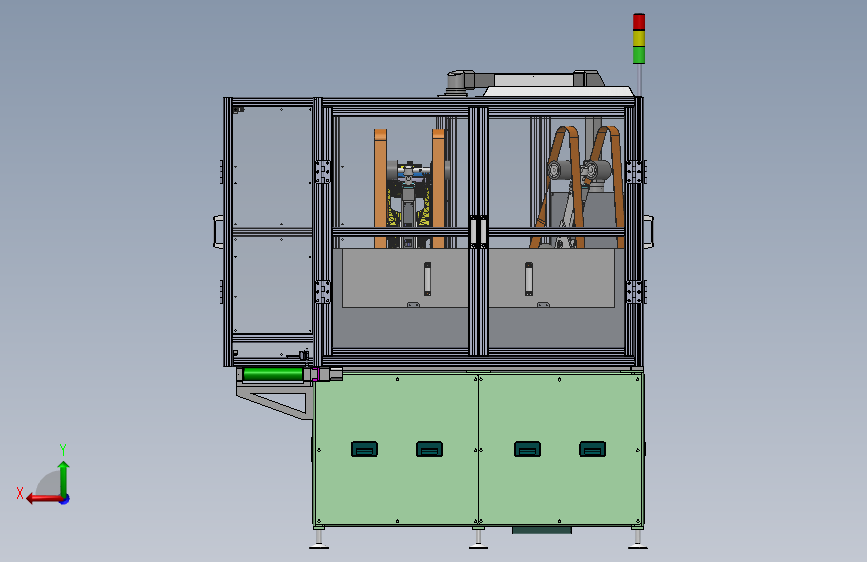The width and height of the screenshot is (867, 562).
Task: Select the vertical slot handle on left gray panel
Action: point(427,279)
